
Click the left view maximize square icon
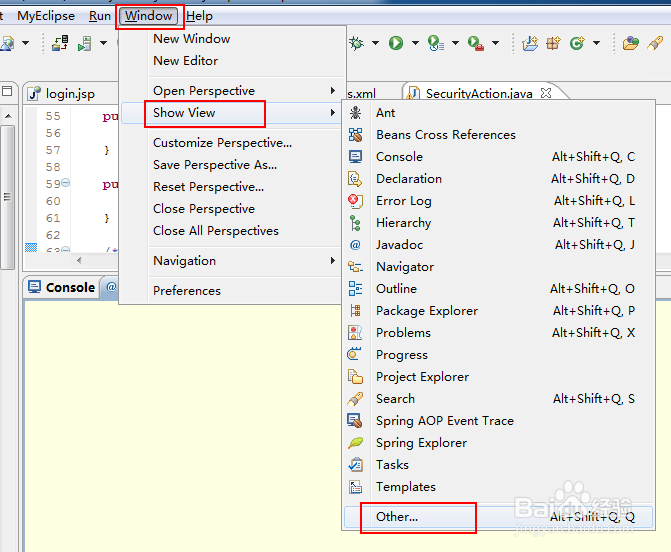(x=7, y=91)
